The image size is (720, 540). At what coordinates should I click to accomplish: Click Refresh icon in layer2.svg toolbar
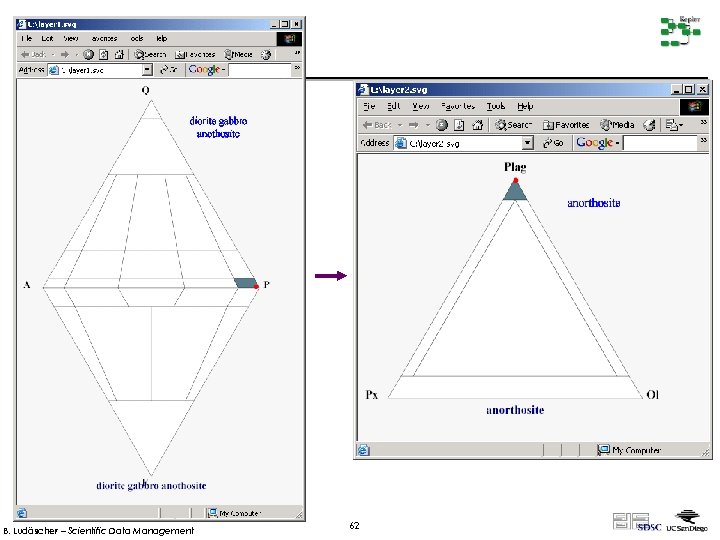tap(459, 124)
